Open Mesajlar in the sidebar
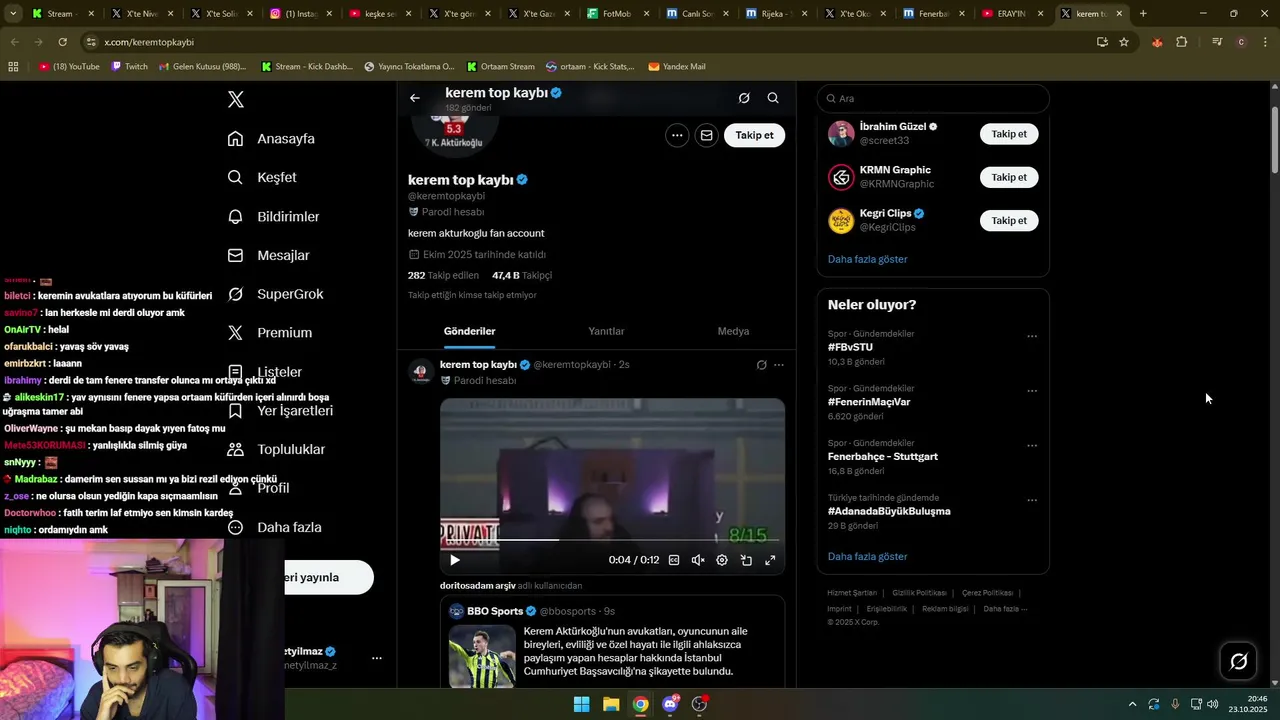This screenshot has width=1280, height=720. point(268,255)
